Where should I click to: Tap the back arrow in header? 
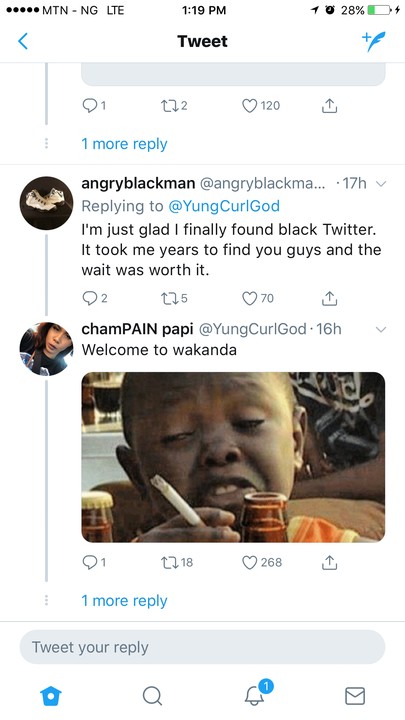pyautogui.click(x=23, y=41)
